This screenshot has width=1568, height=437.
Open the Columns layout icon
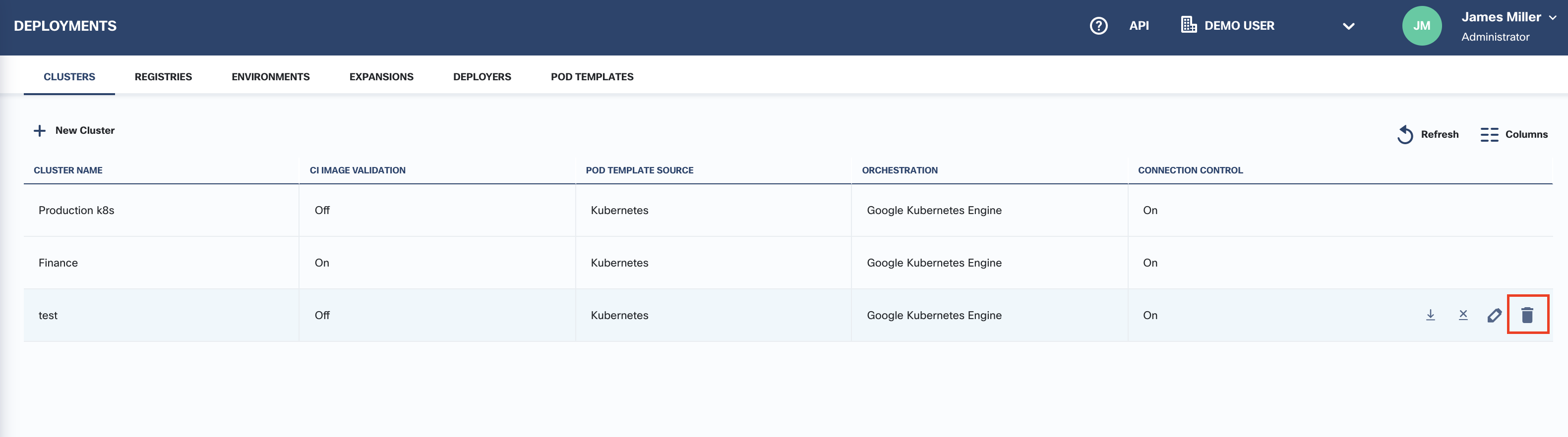click(1489, 134)
